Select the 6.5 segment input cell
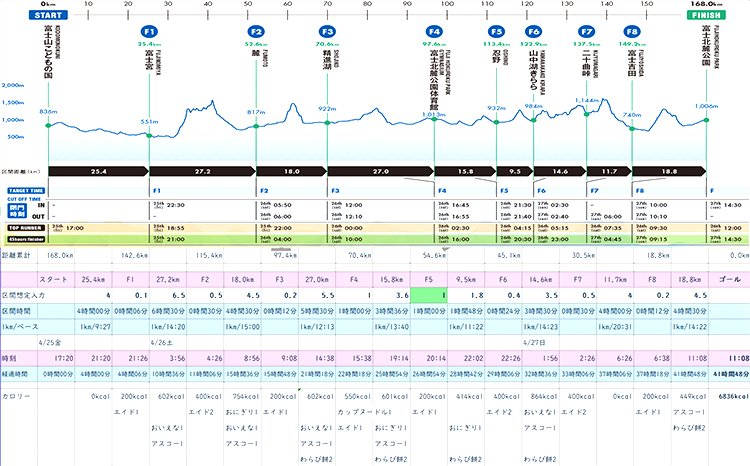 (x=168, y=295)
